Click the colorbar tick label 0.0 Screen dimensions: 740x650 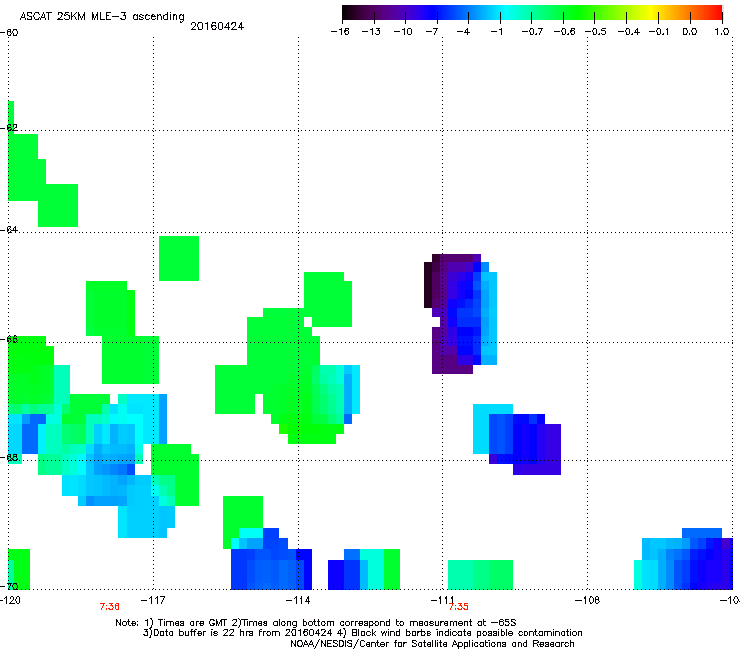click(x=690, y=32)
